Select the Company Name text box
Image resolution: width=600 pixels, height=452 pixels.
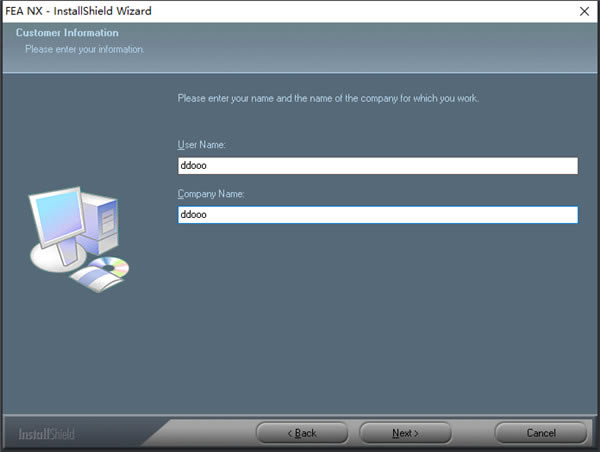click(377, 215)
